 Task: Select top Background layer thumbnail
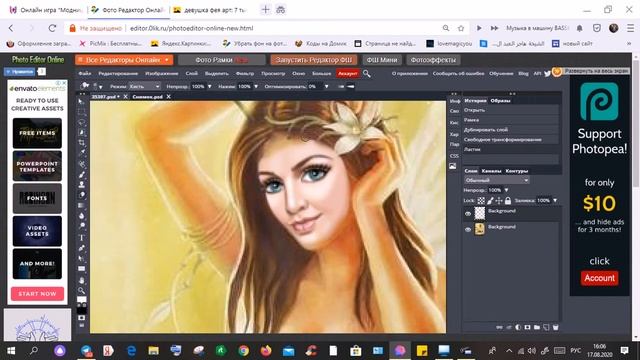point(480,213)
